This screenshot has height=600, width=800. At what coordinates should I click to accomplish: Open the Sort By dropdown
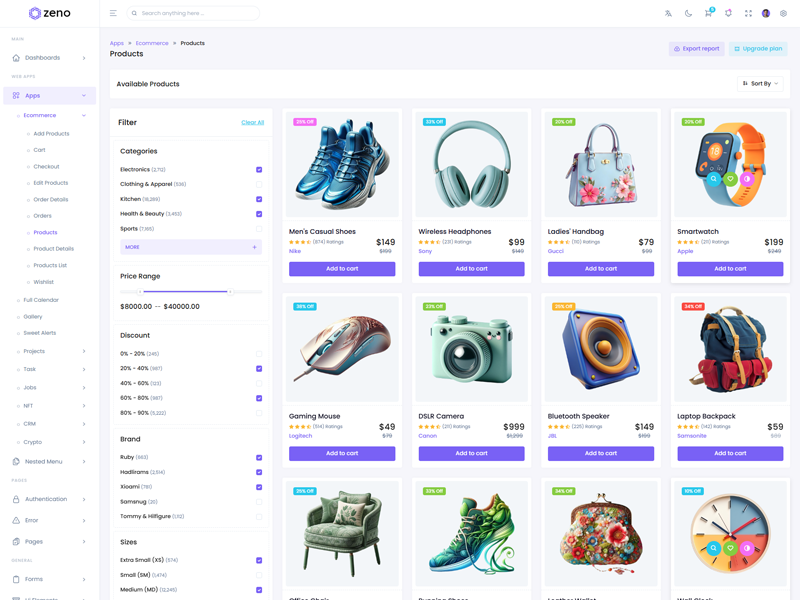[761, 84]
